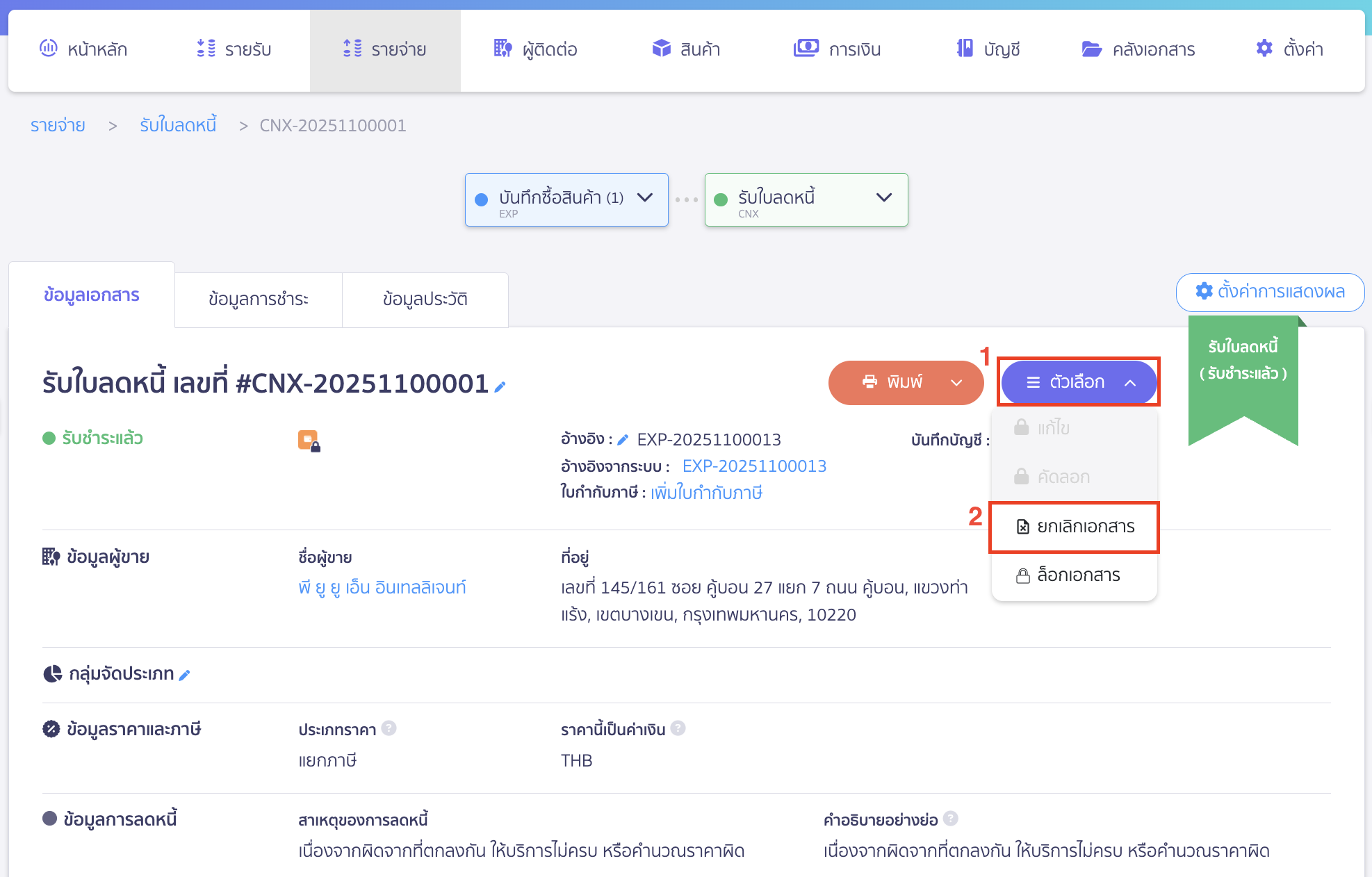
Task: Open the พิมพ์ button dropdown arrow
Action: pos(956,383)
